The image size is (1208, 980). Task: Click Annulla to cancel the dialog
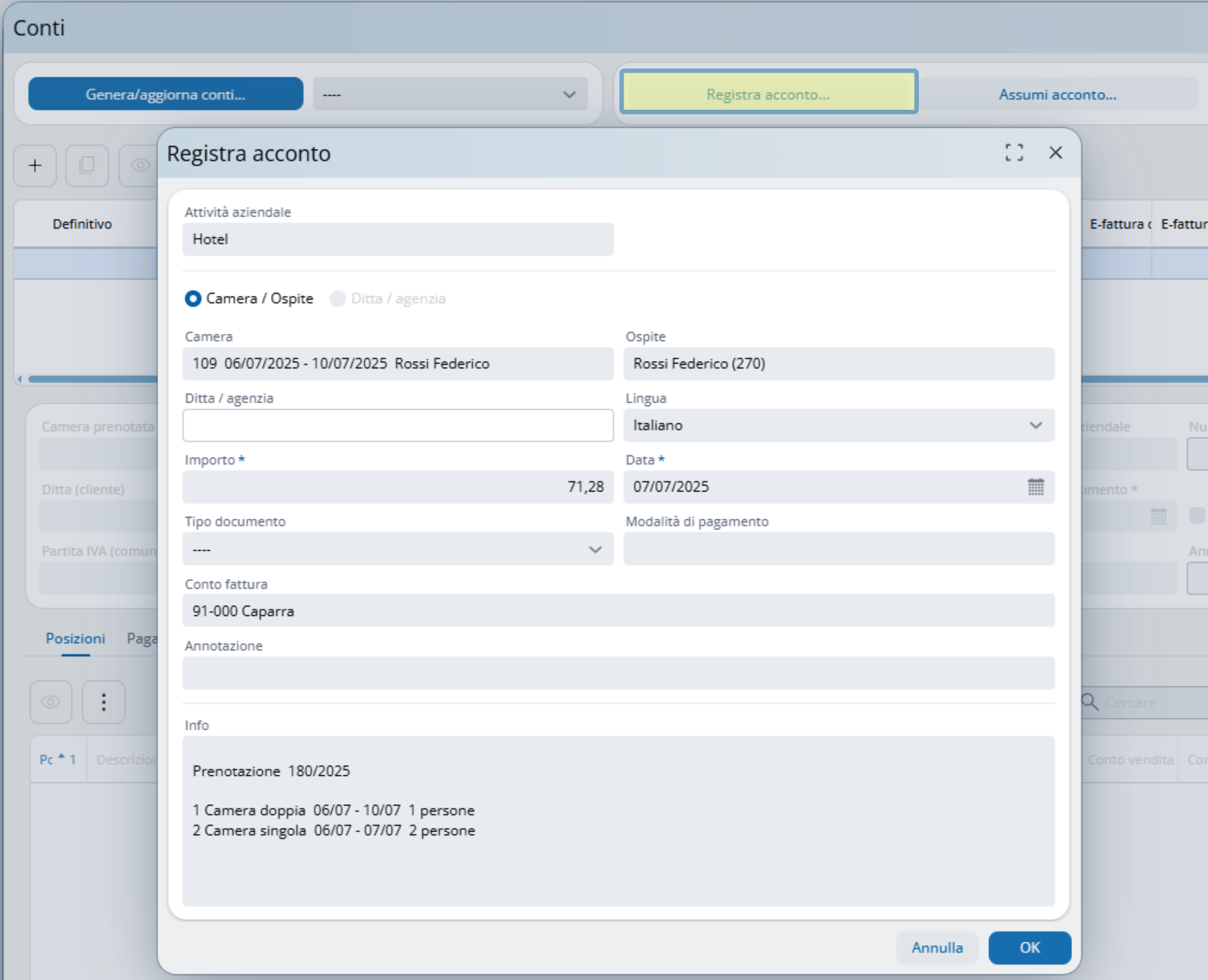(937, 948)
